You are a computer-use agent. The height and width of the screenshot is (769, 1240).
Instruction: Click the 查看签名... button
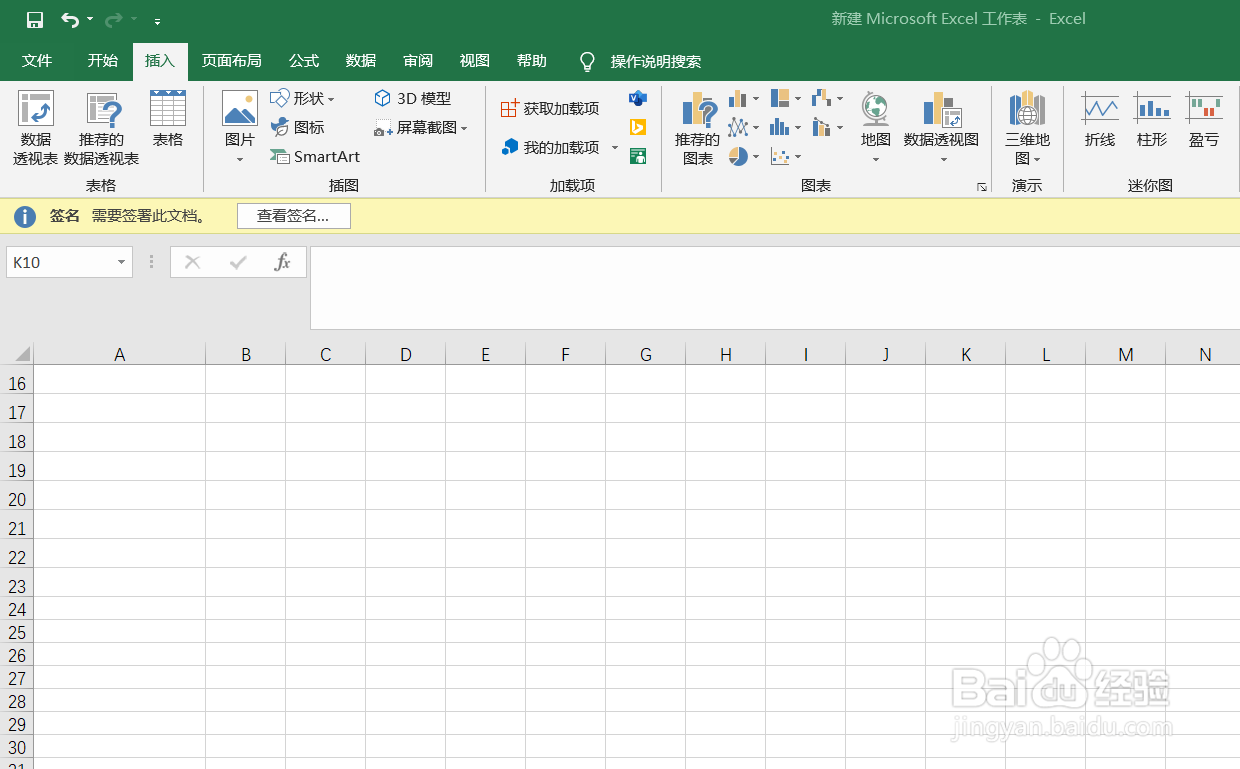[x=294, y=216]
